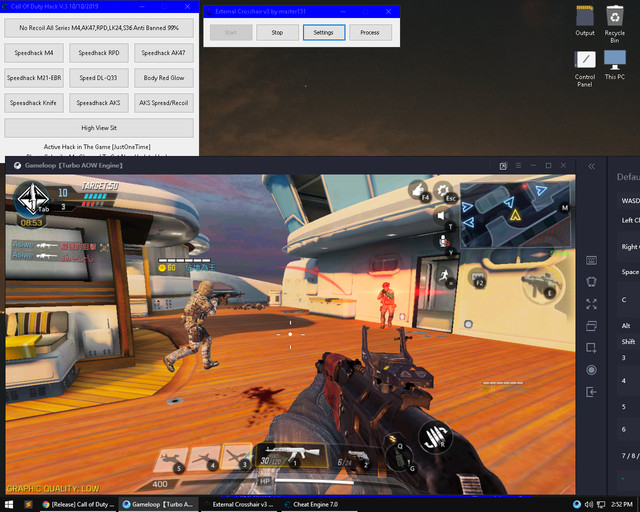Image resolution: width=640 pixels, height=512 pixels.
Task: Click Shift key mapping entry
Action: click(x=629, y=341)
